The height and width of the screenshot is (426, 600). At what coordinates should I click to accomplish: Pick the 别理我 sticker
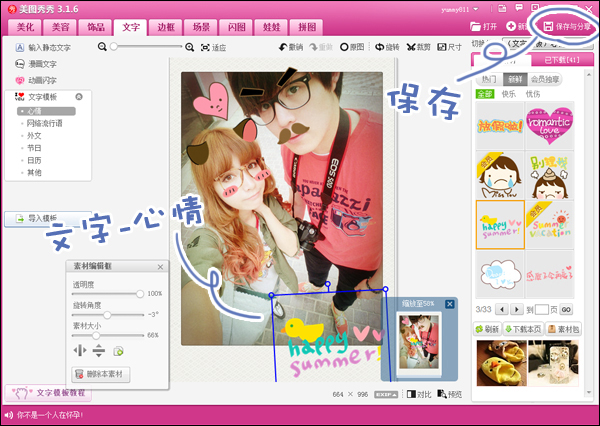549,175
